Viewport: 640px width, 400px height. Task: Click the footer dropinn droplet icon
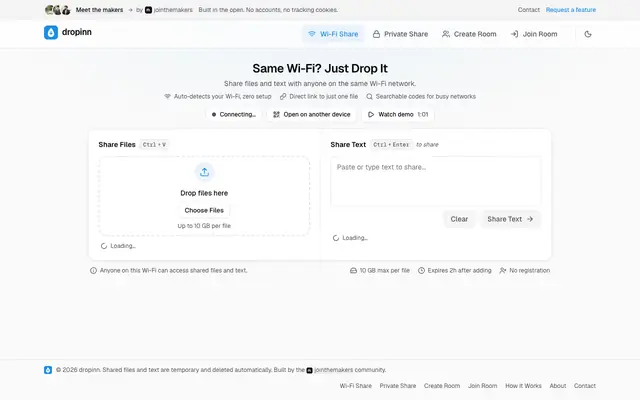click(48, 370)
